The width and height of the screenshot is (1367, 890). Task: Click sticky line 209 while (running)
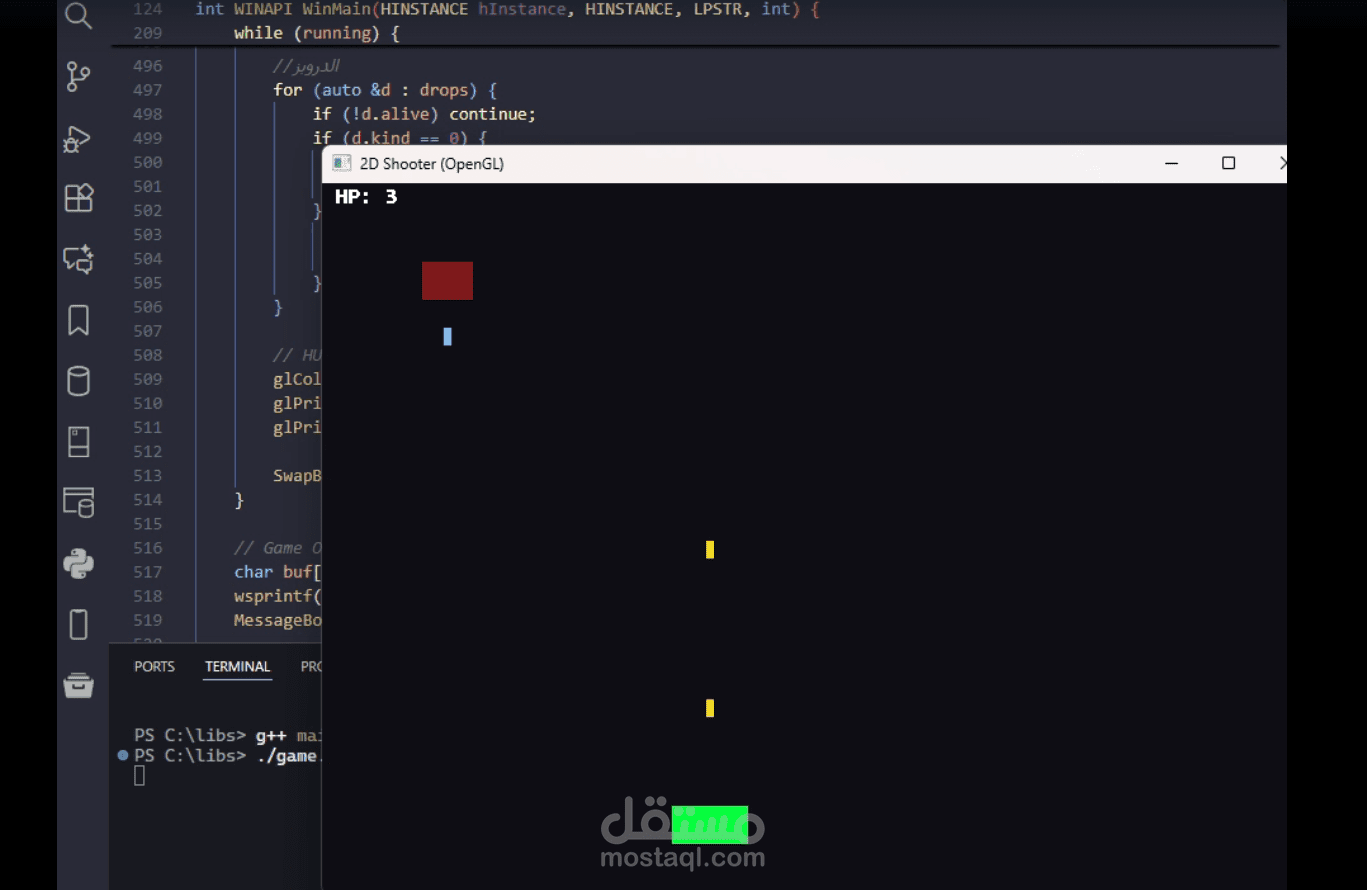(x=317, y=33)
